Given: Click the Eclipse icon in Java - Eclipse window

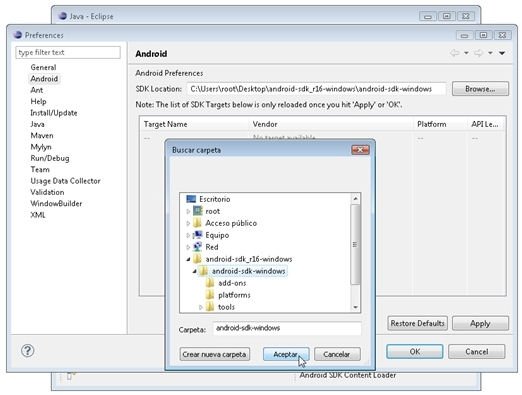Looking at the screenshot, I should (x=62, y=16).
